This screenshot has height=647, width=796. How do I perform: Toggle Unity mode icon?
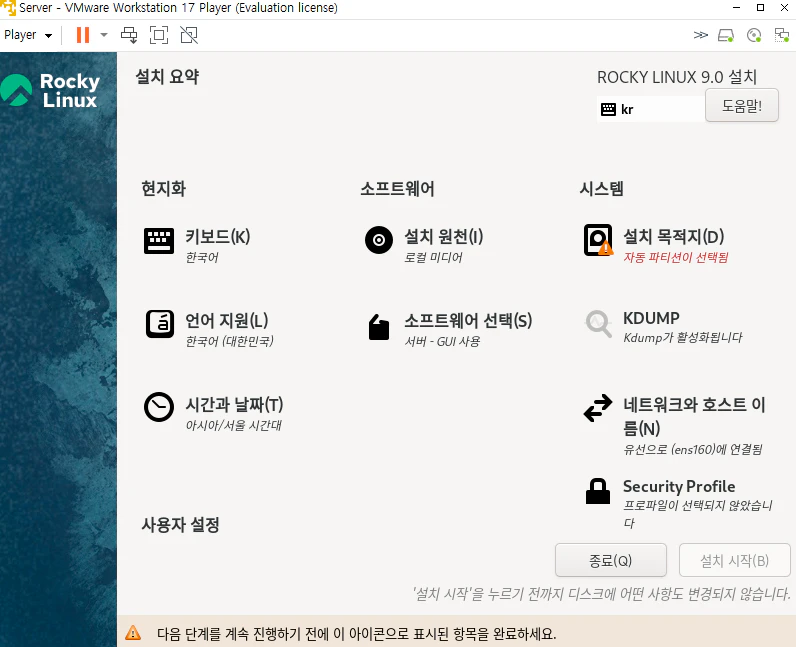[x=189, y=35]
